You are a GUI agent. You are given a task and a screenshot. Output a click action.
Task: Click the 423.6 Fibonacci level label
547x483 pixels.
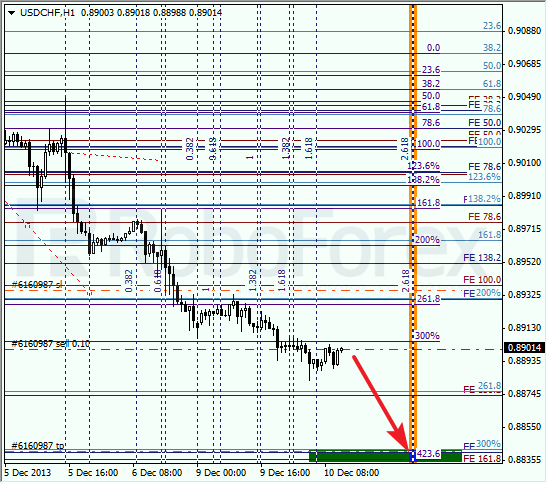428,453
